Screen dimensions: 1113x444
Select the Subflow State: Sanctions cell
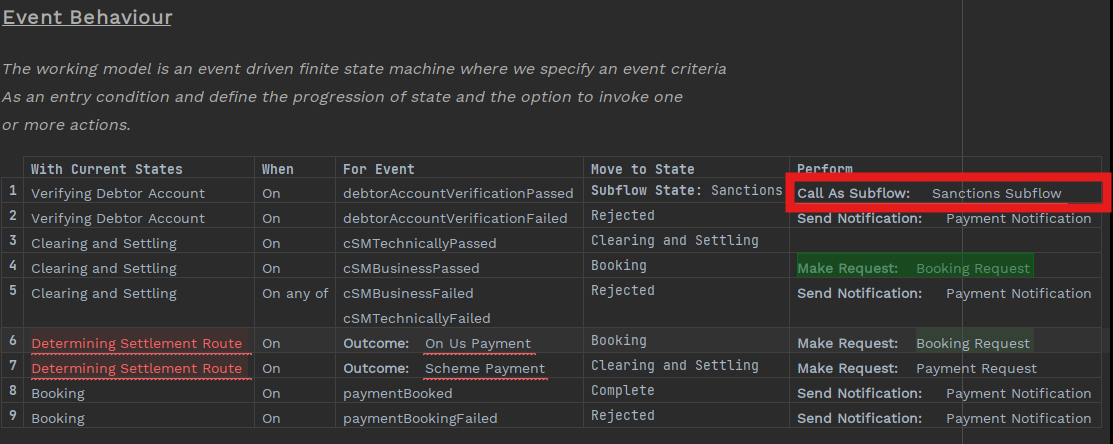click(686, 190)
